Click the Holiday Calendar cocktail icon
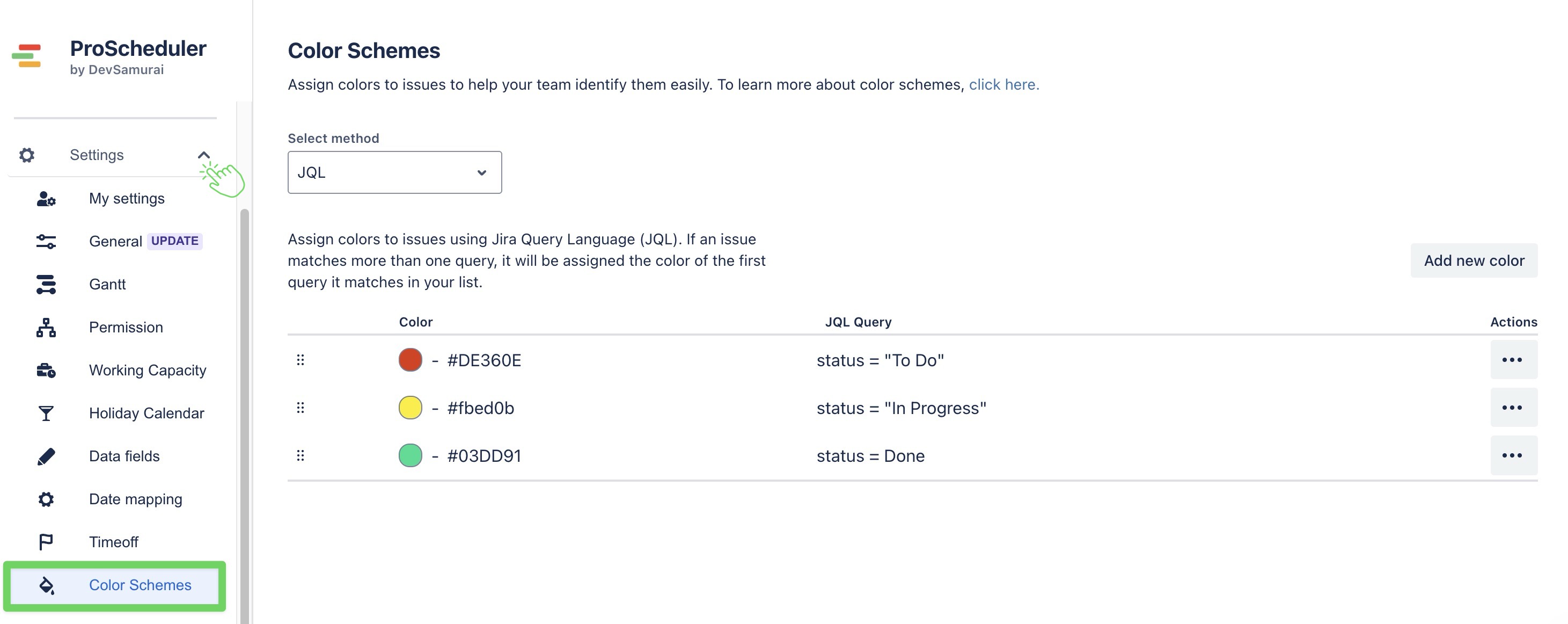Image resolution: width=1568 pixels, height=624 pixels. click(46, 413)
